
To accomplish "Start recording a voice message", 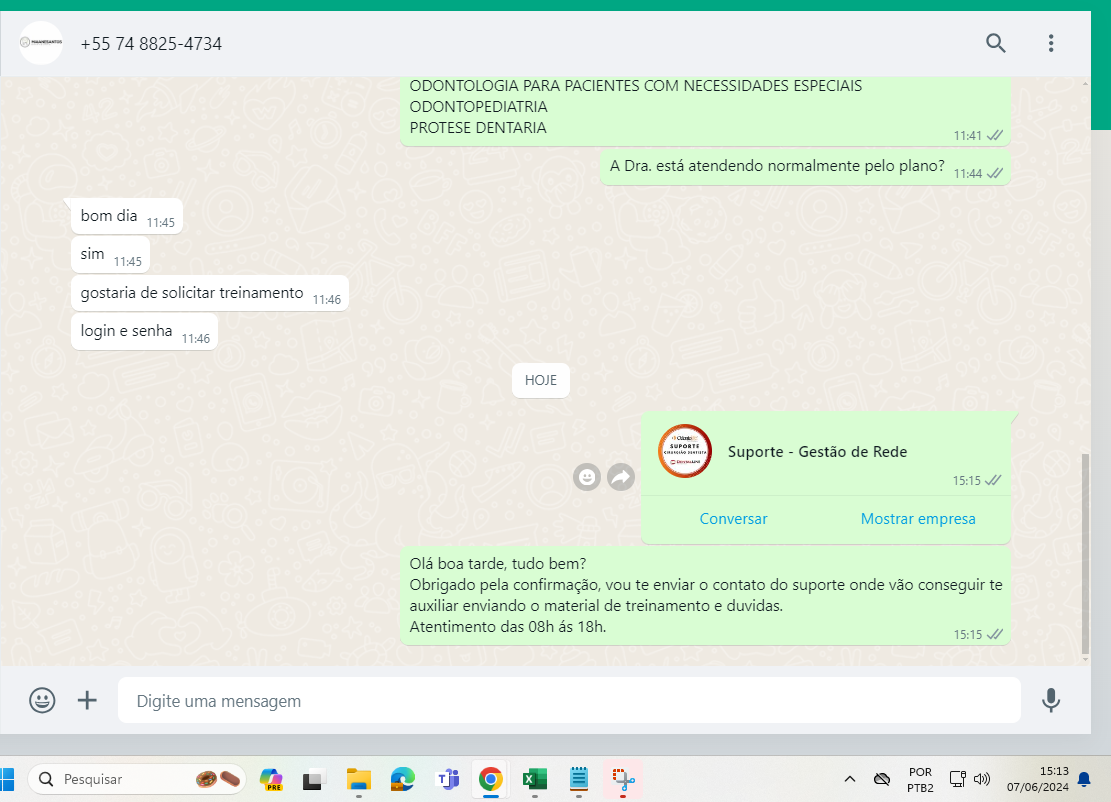I will coord(1051,700).
